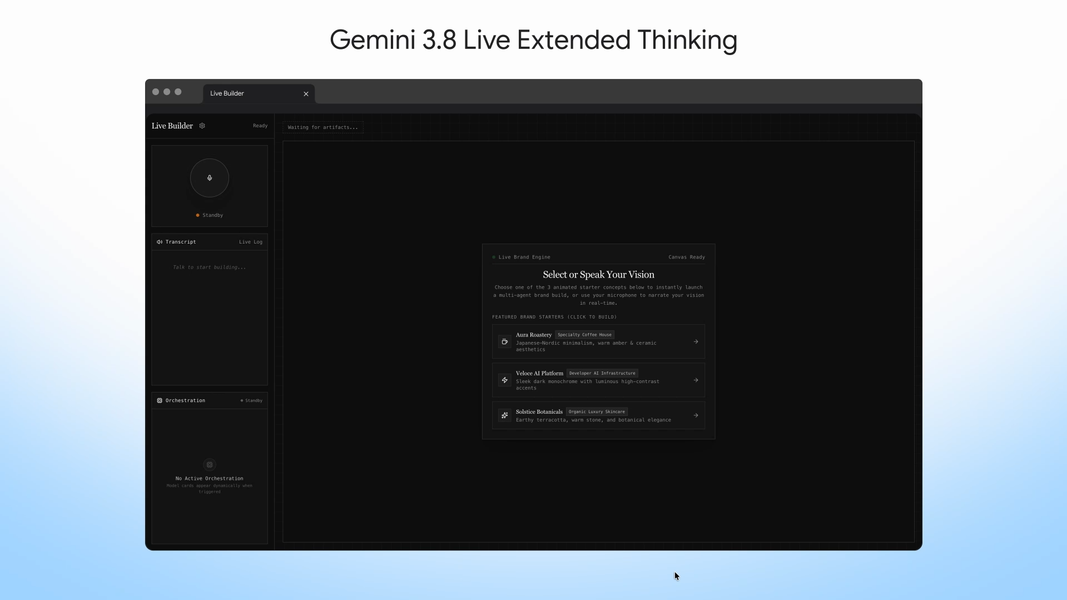Viewport: 1067px width, 600px height.
Task: Click the Talk to start building placeholder
Action: (x=210, y=267)
